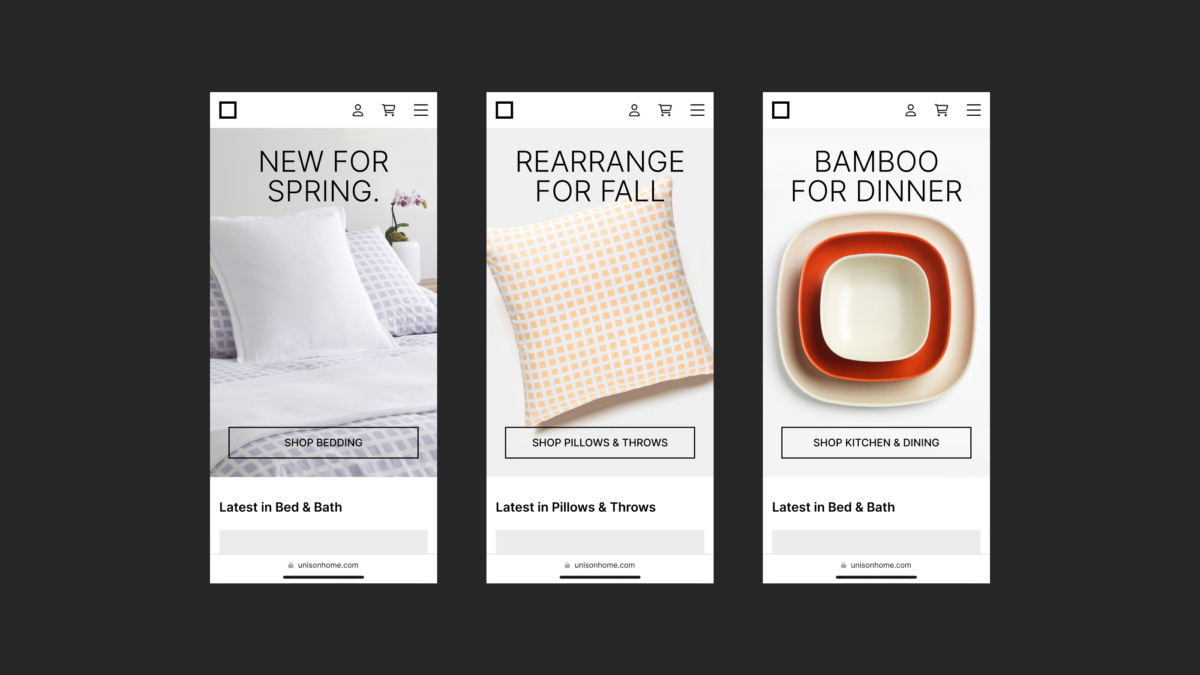Click the square logo on the spring bedding screen
Screen dimensions: 1200x675
tap(228, 110)
